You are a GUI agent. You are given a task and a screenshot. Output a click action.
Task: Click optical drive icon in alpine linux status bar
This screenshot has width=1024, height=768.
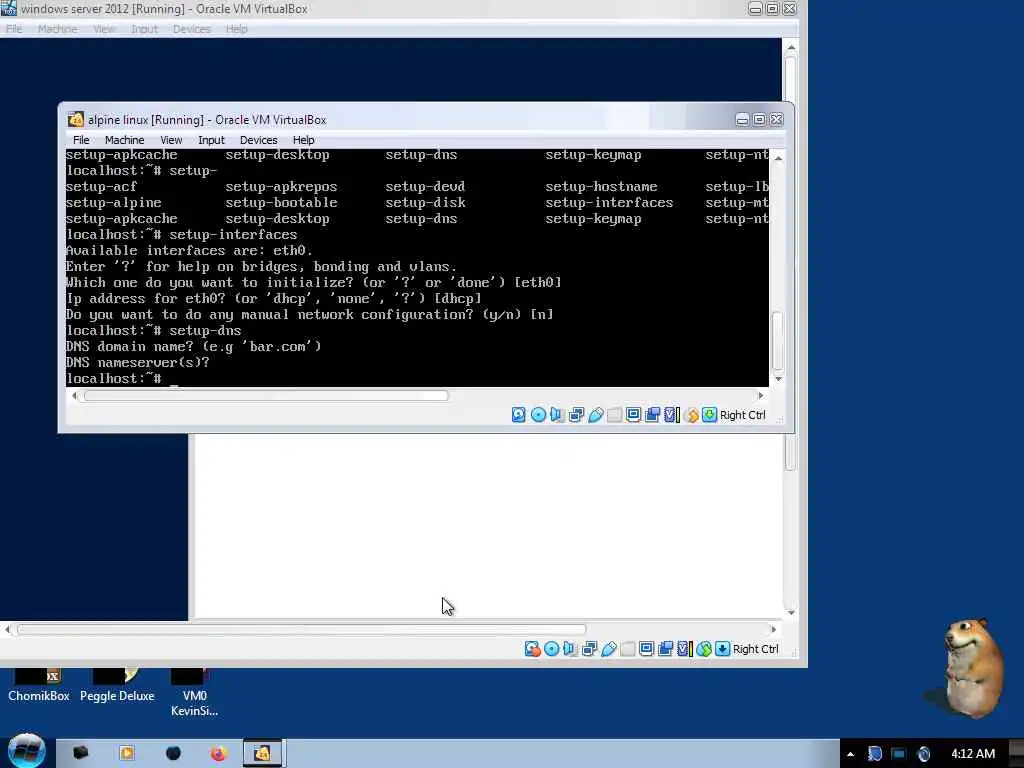(x=538, y=415)
